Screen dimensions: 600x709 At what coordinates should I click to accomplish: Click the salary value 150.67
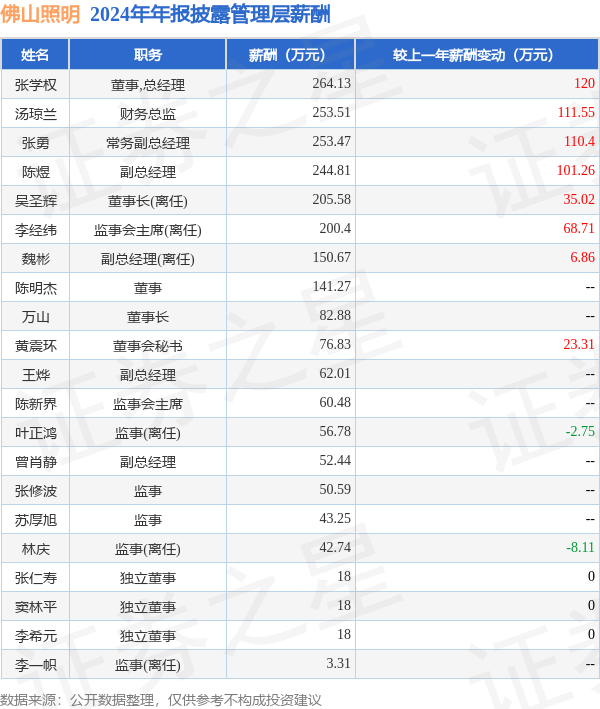point(331,257)
